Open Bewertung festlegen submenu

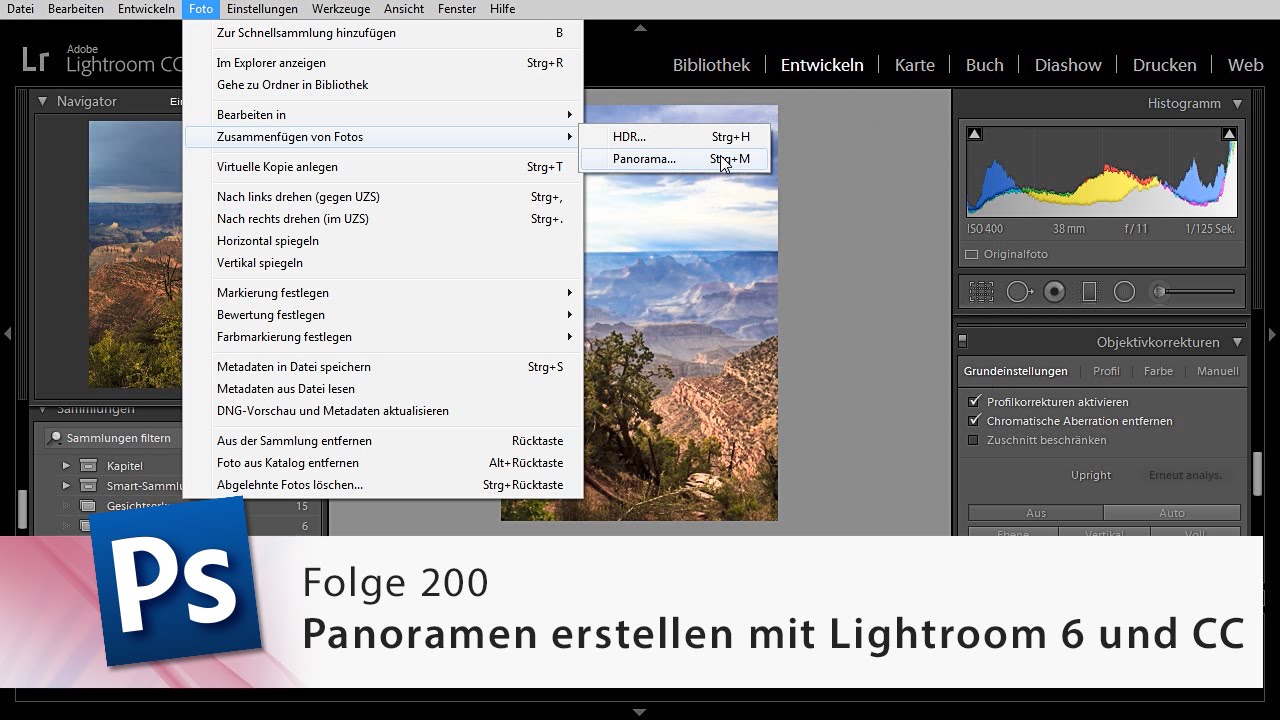point(384,315)
